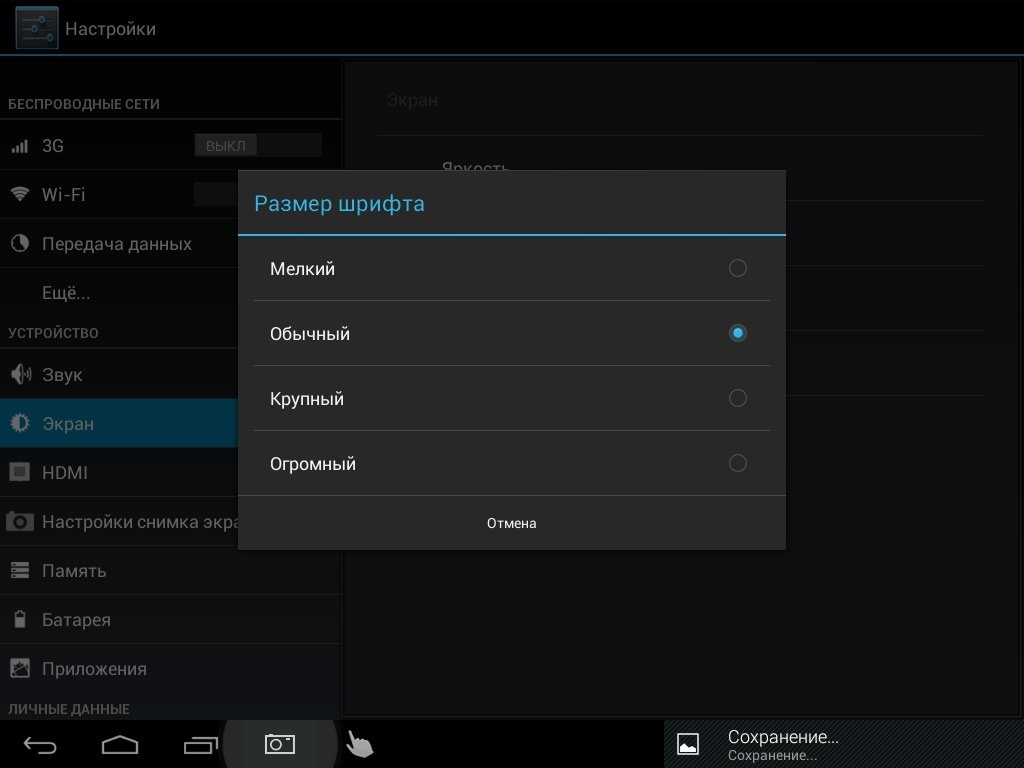Open the Recent apps switcher
This screenshot has height=768, width=1024.
tap(200, 744)
